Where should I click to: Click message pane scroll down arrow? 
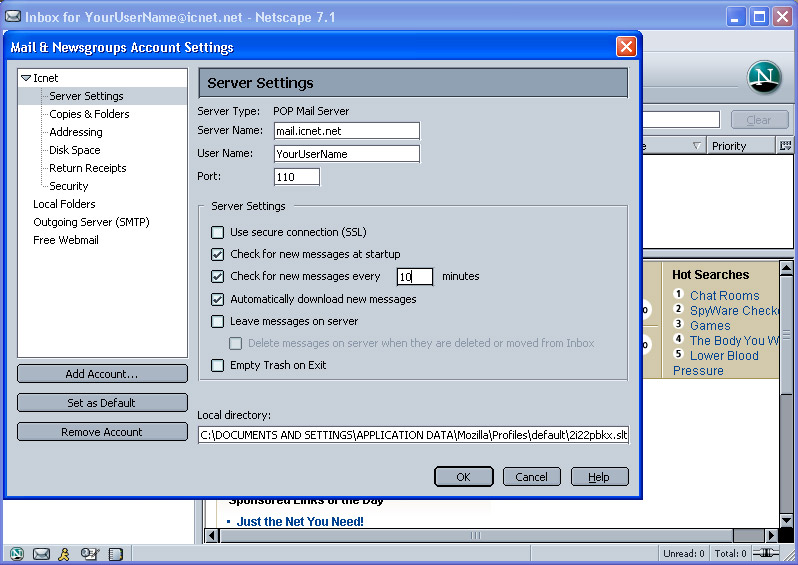(x=786, y=520)
